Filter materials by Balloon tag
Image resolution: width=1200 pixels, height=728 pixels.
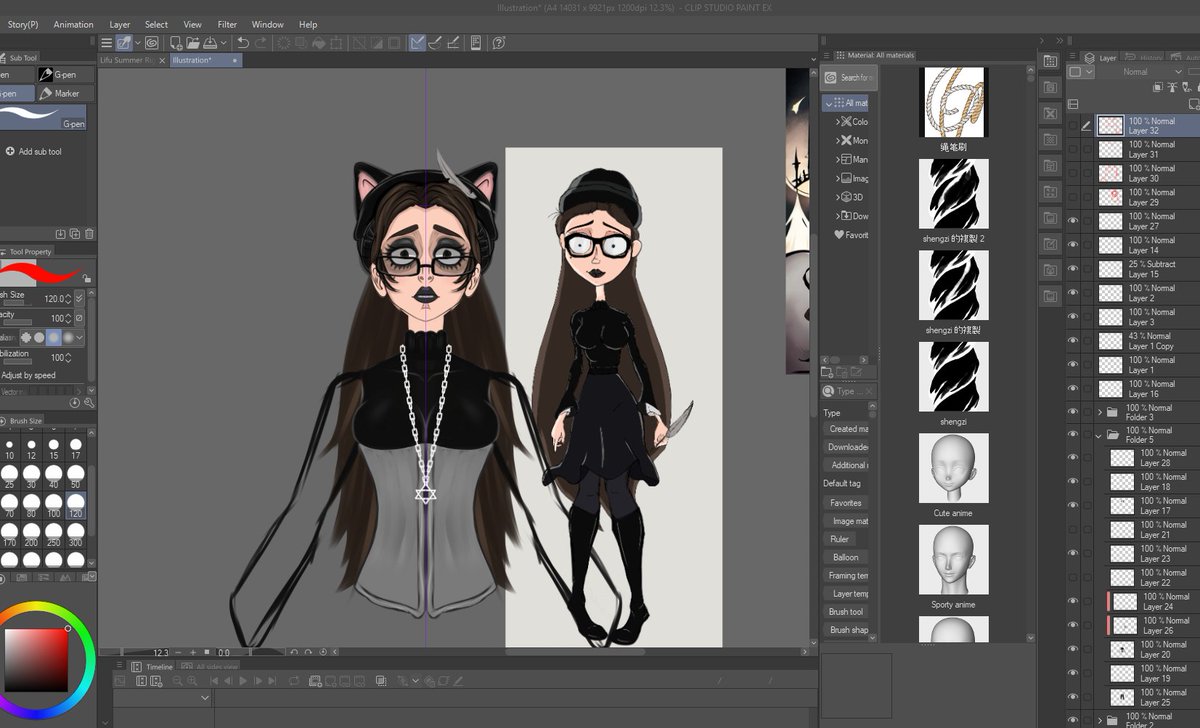click(x=845, y=557)
